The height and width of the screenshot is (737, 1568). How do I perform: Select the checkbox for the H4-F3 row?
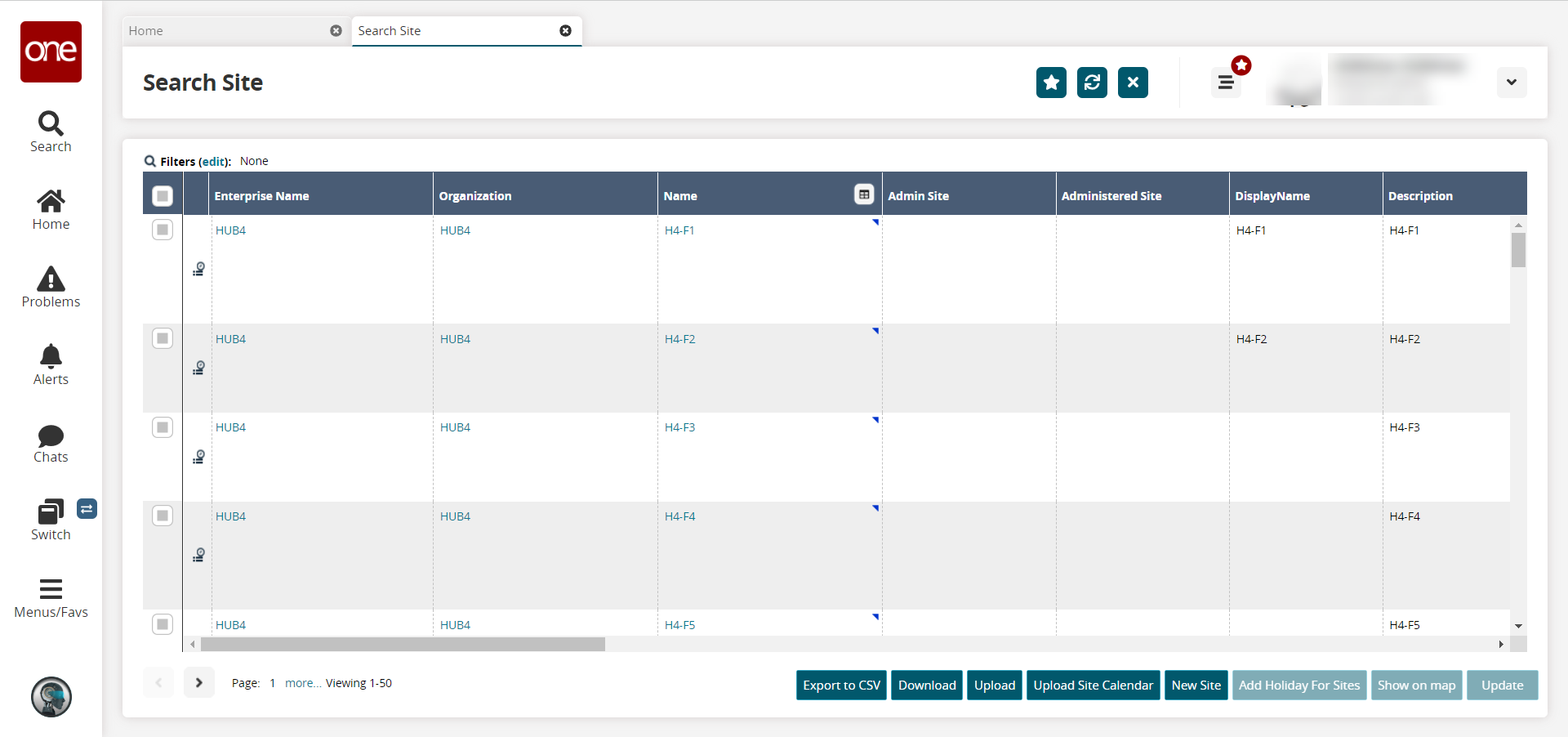point(163,427)
